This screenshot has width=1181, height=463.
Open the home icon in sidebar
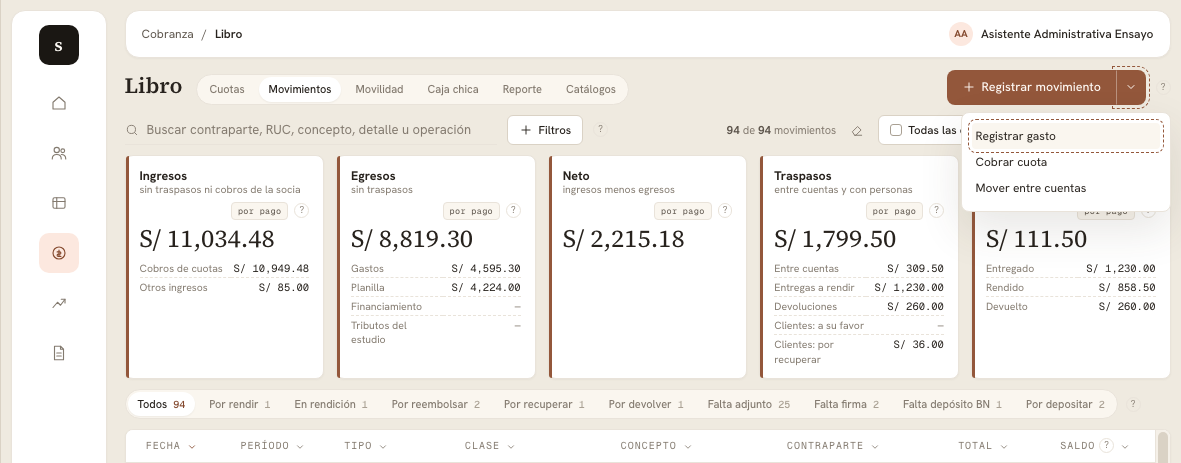click(x=59, y=103)
